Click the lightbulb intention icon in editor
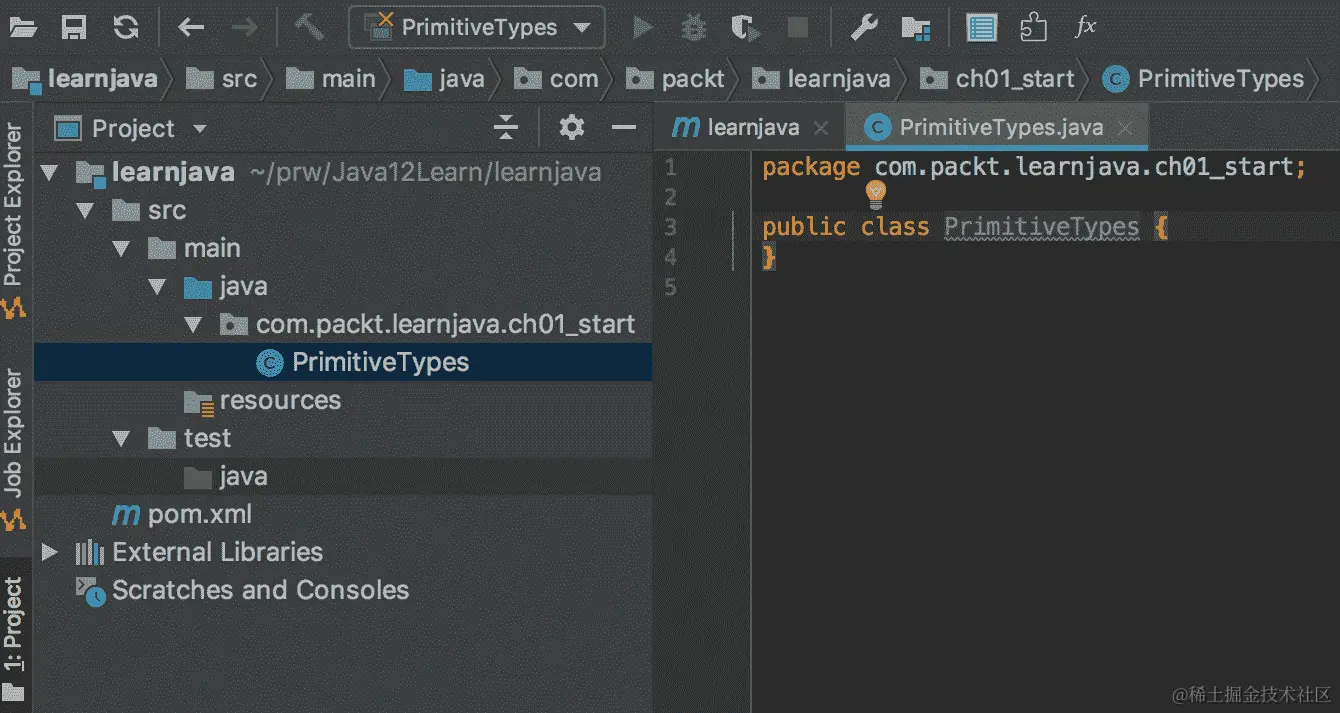 pos(876,194)
